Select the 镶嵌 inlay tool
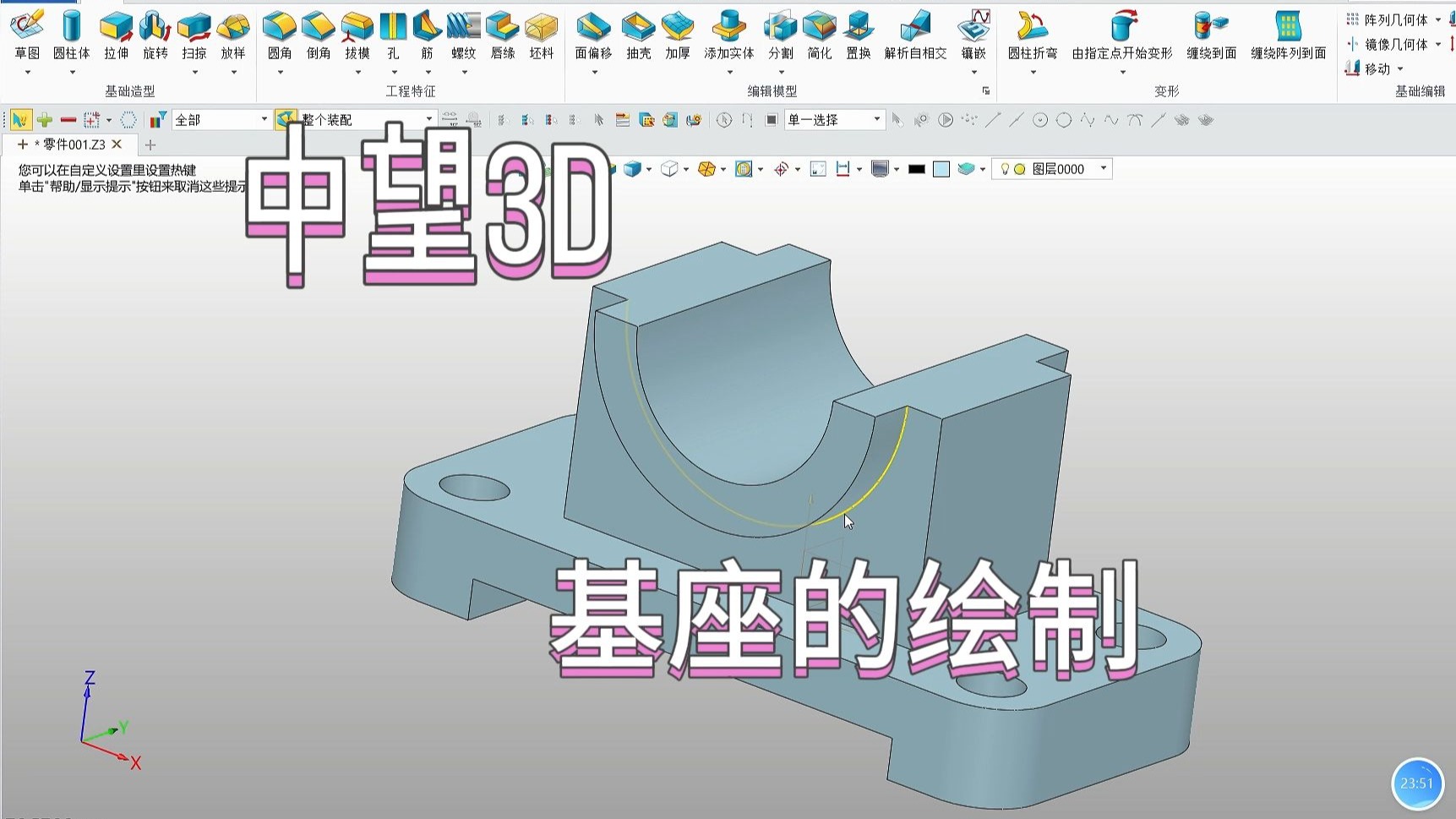Viewport: 1456px width, 819px height. pyautogui.click(x=973, y=36)
